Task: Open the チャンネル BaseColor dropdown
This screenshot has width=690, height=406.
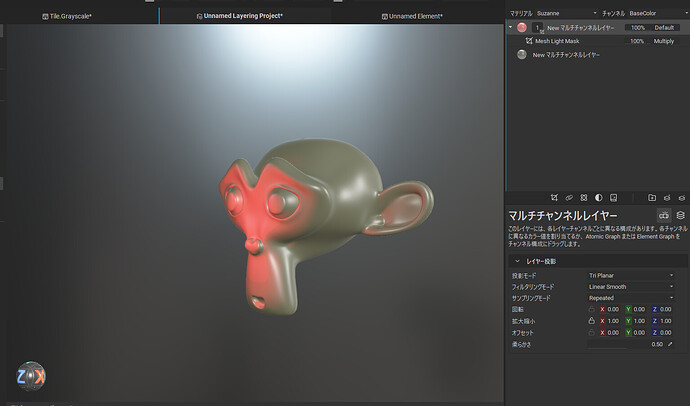Action: [658, 13]
